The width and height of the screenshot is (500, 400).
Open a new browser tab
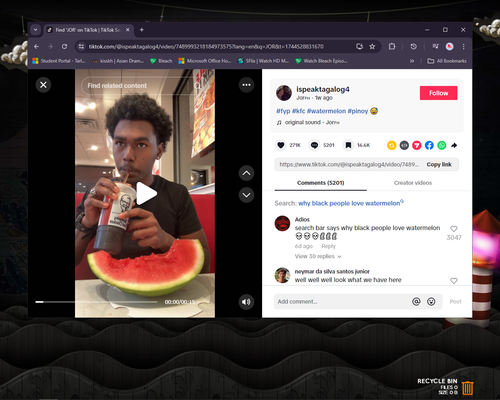142,30
